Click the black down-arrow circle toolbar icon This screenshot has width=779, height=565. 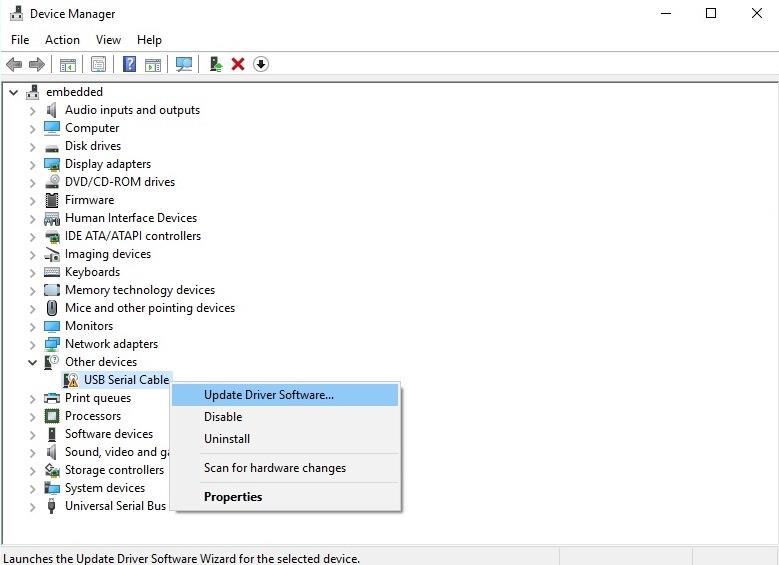(261, 64)
